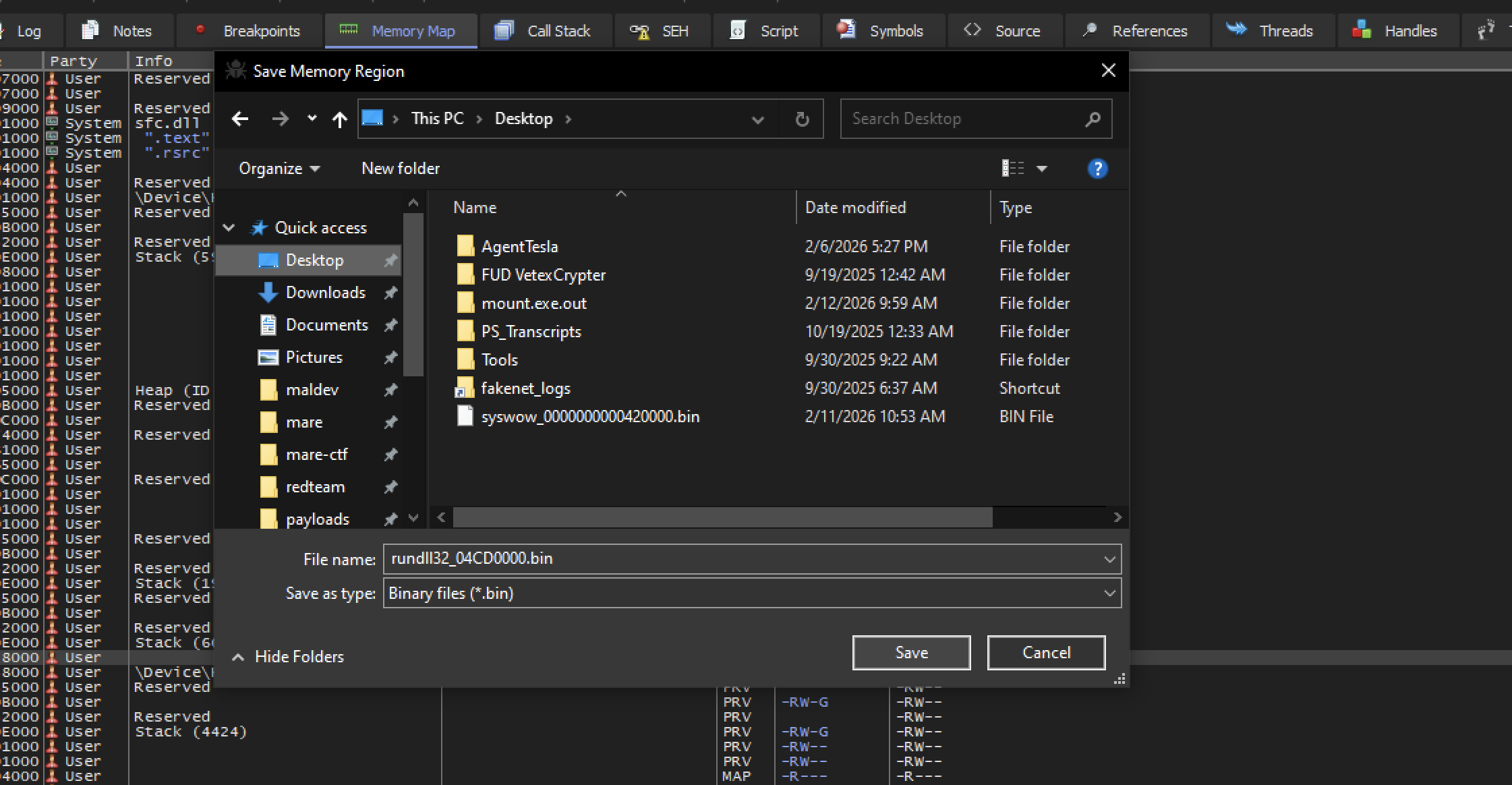Click the Save button
The width and height of the screenshot is (1512, 785).
[x=912, y=653]
